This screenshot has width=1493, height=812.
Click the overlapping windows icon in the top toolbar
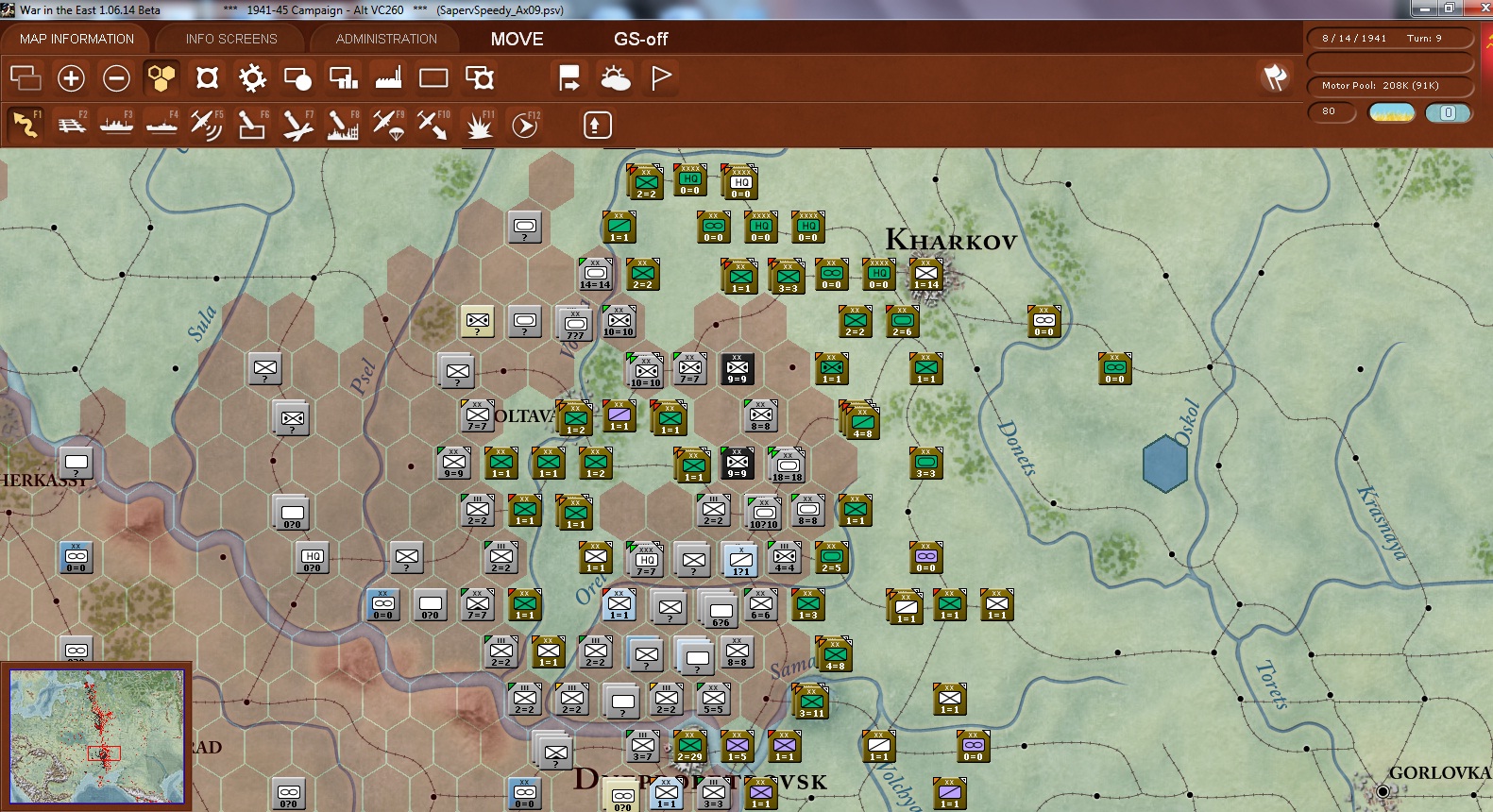click(x=25, y=77)
